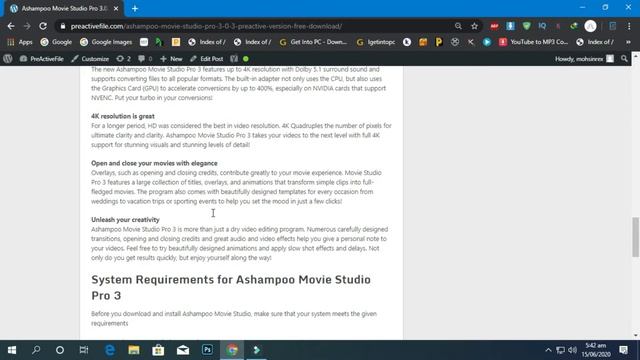The image size is (640, 360).
Task: Click Customize in the admin bar
Action: (90, 59)
